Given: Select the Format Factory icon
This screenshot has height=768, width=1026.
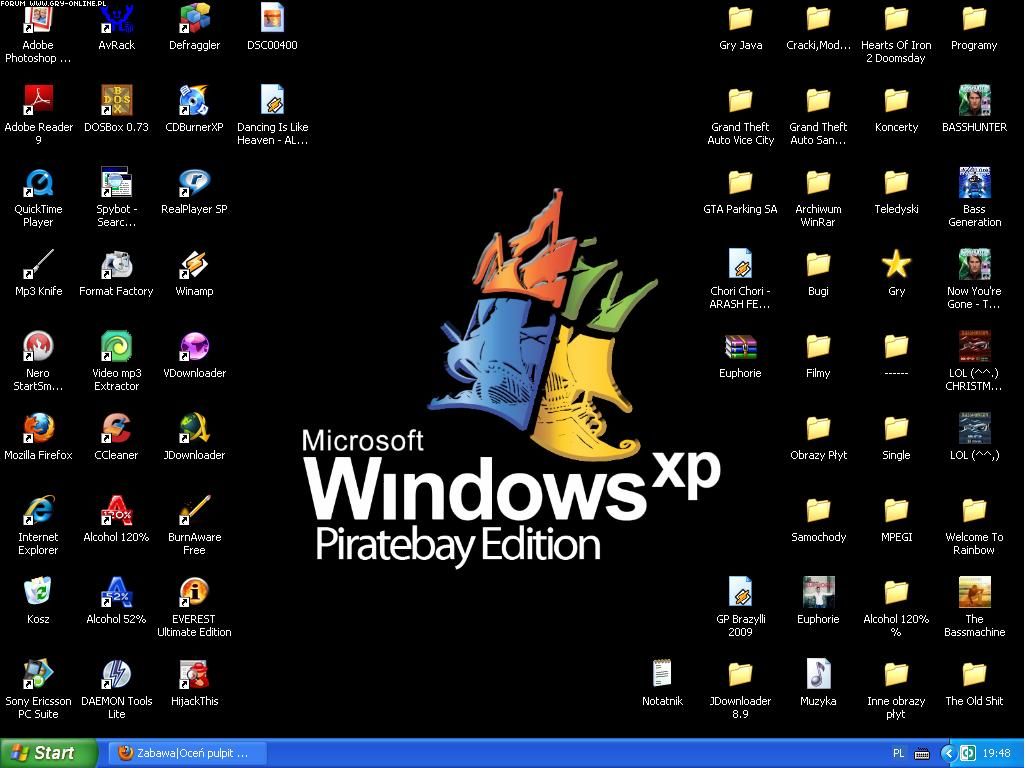Looking at the screenshot, I should [116, 264].
